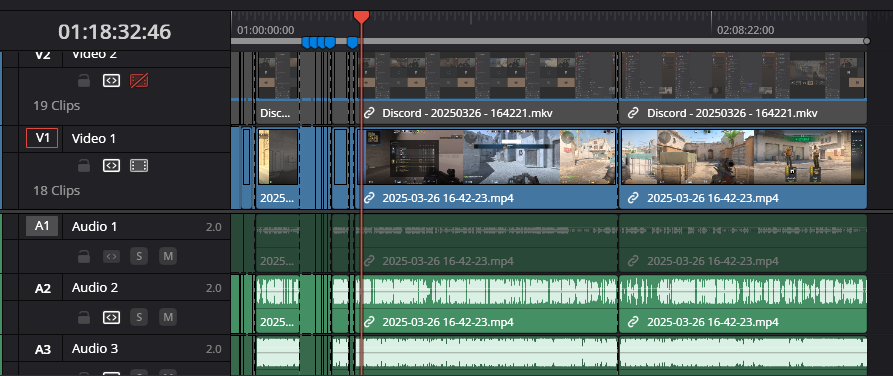Select the last A1 audio clip
893x376 pixels.
point(743,243)
